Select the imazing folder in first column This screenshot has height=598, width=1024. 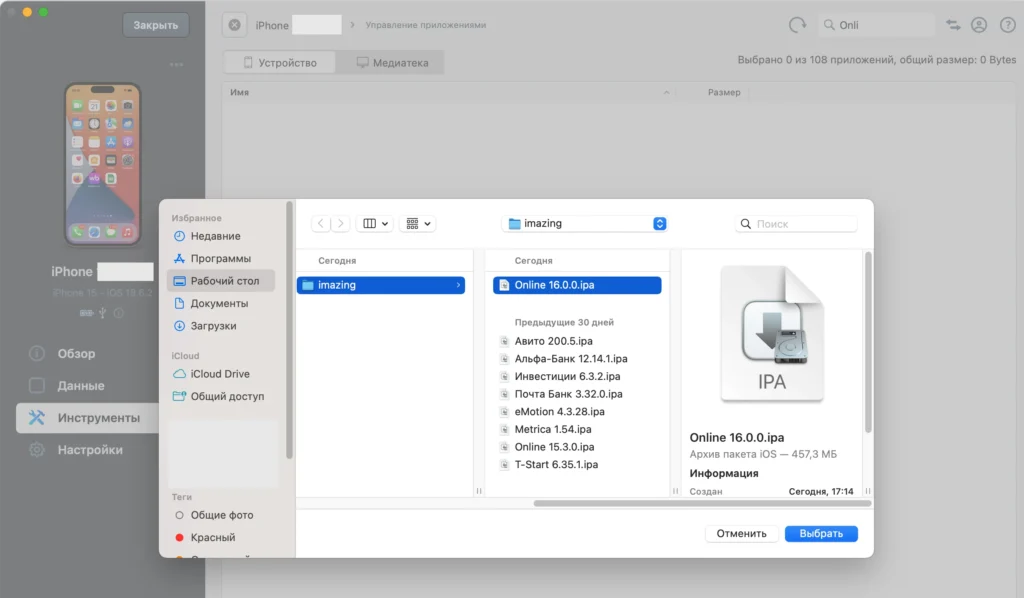[381, 285]
